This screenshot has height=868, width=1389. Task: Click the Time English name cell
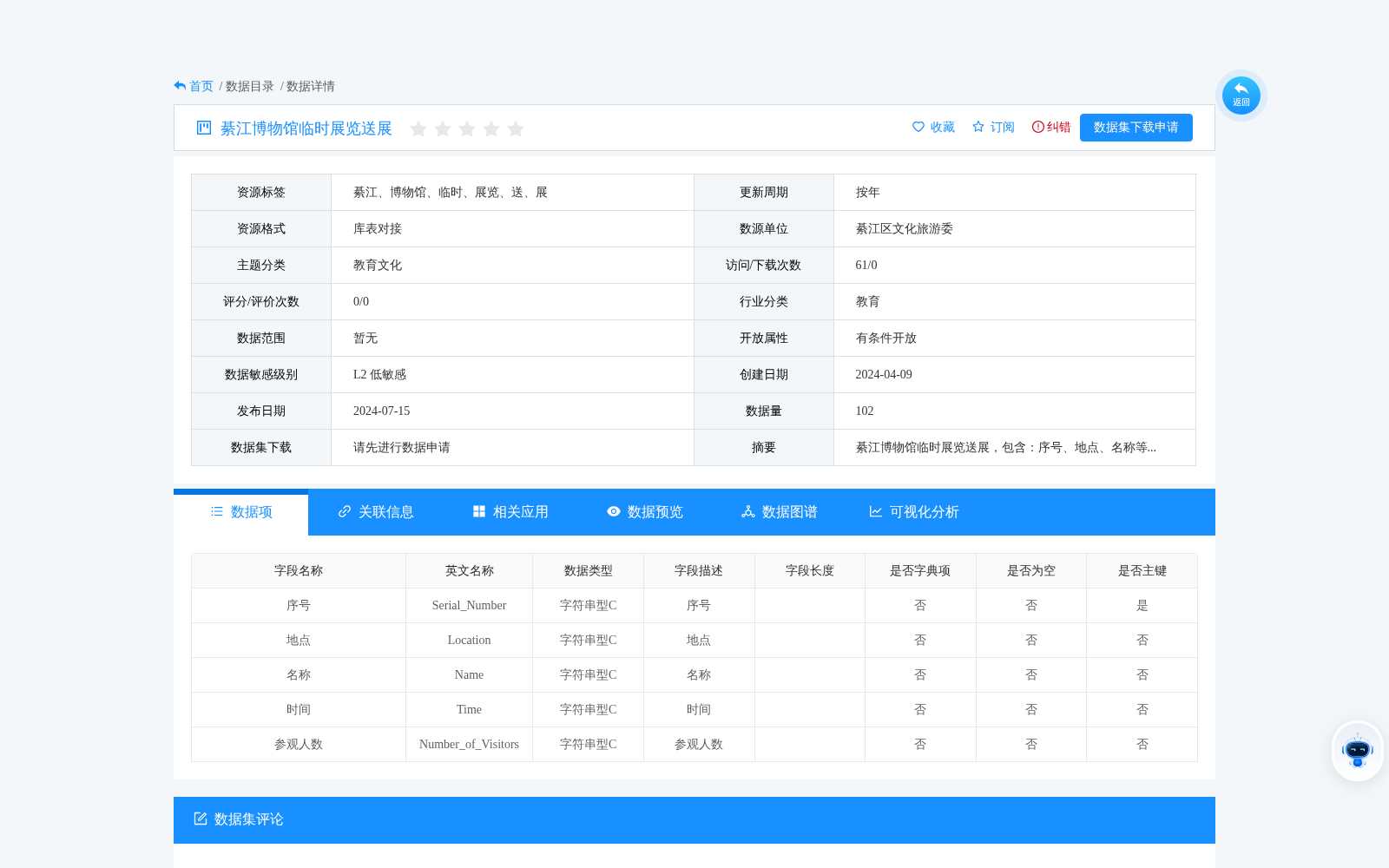coord(469,709)
